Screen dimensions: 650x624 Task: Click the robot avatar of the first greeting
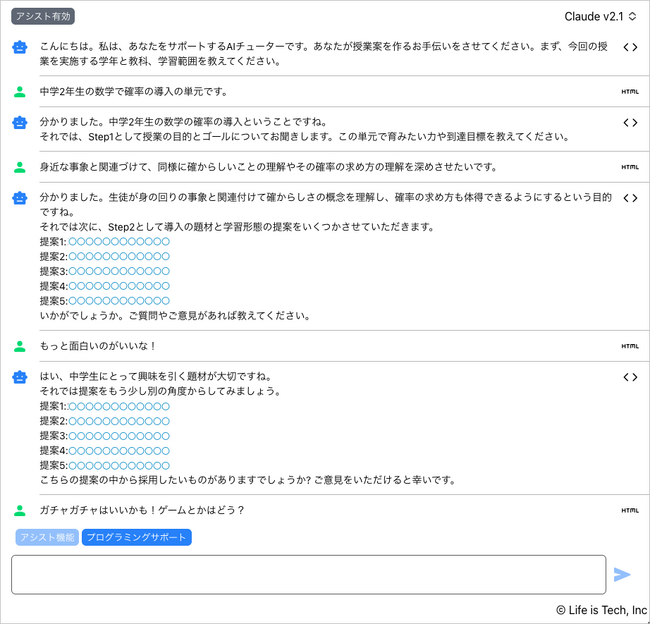pyautogui.click(x=20, y=47)
